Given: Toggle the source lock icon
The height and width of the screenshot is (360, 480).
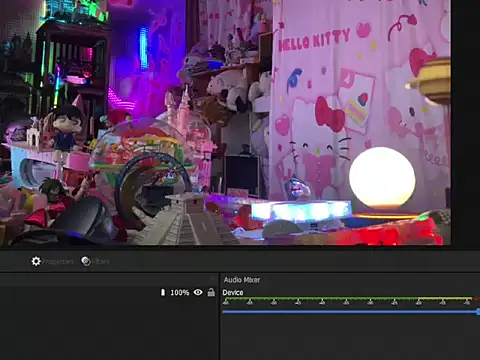Looking at the screenshot, I should pyautogui.click(x=211, y=292).
